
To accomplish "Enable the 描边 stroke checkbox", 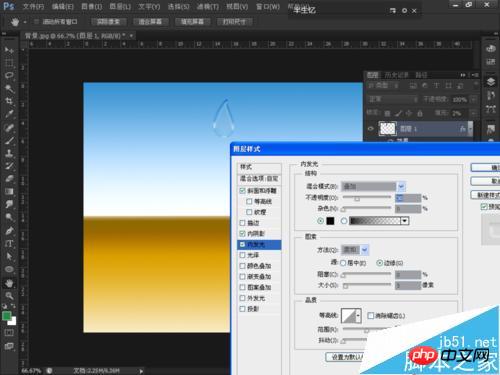I will (x=242, y=223).
